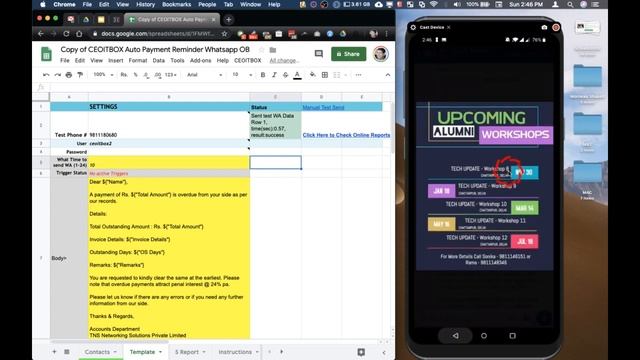Open the More toolbar options ellipsis
The width and height of the screenshot is (640, 360).
click(358, 75)
